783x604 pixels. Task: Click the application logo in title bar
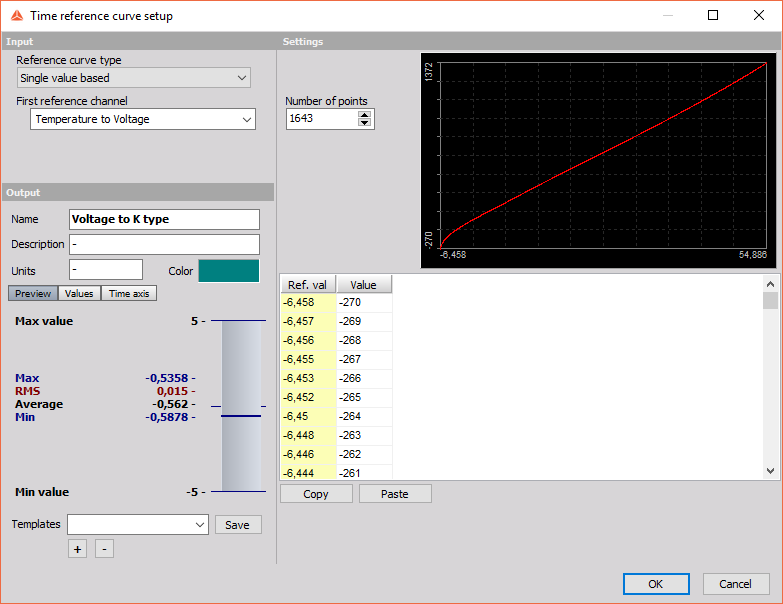point(17,16)
